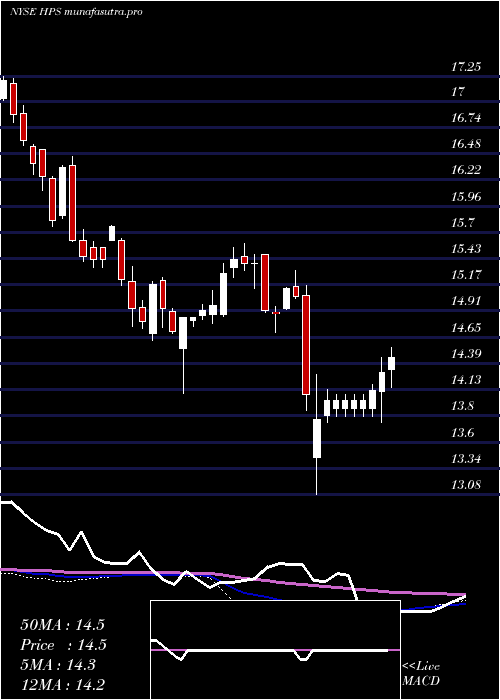Click the 14.91 price axis label

pyautogui.click(x=467, y=300)
